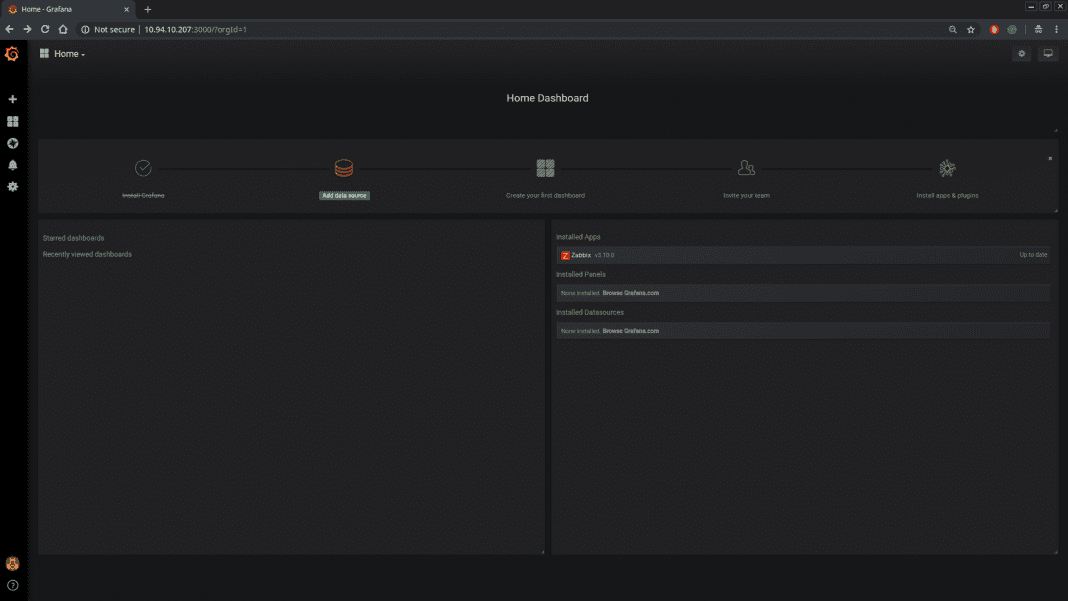Open dashboard settings via the top-right gear

(1020, 53)
